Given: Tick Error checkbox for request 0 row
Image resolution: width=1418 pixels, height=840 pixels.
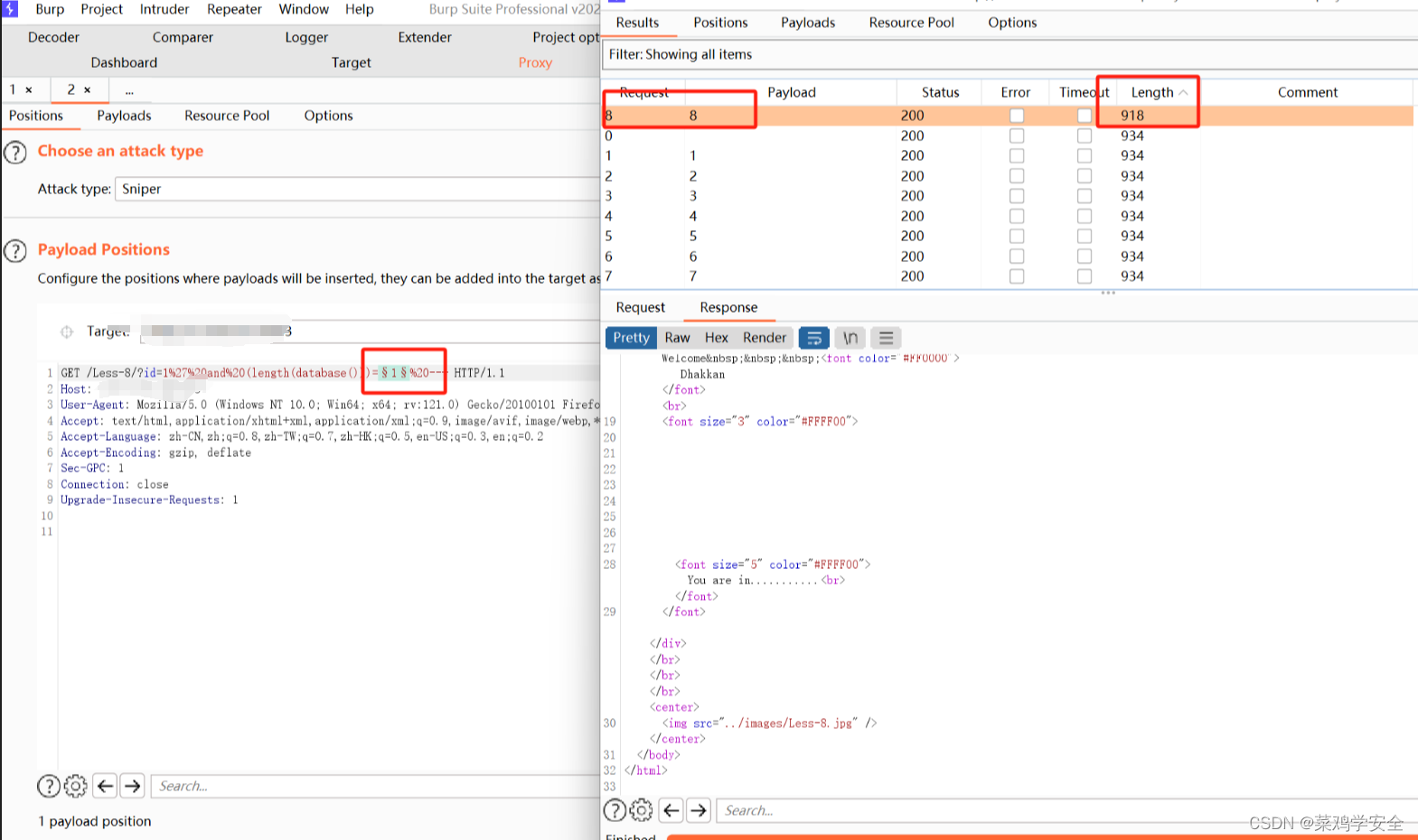Looking at the screenshot, I should [1017, 135].
